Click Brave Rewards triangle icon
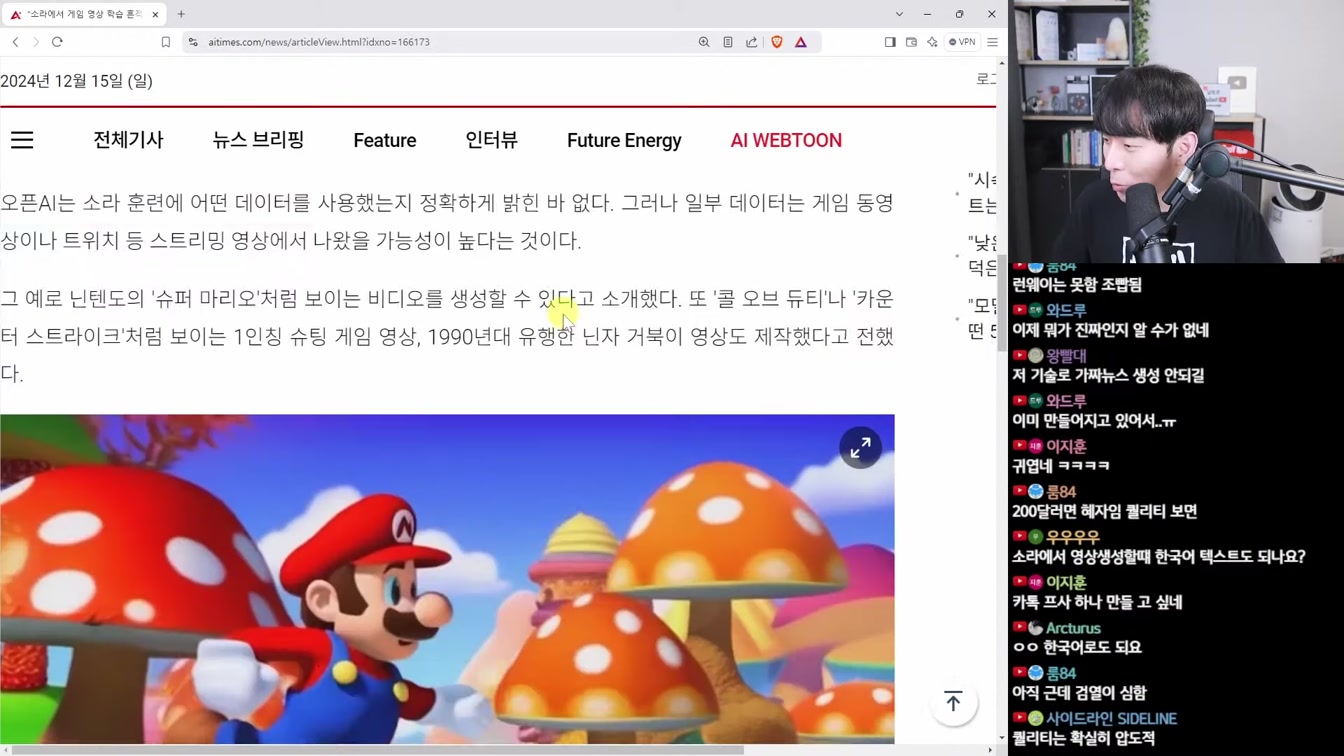Image resolution: width=1344 pixels, height=756 pixels. (801, 42)
